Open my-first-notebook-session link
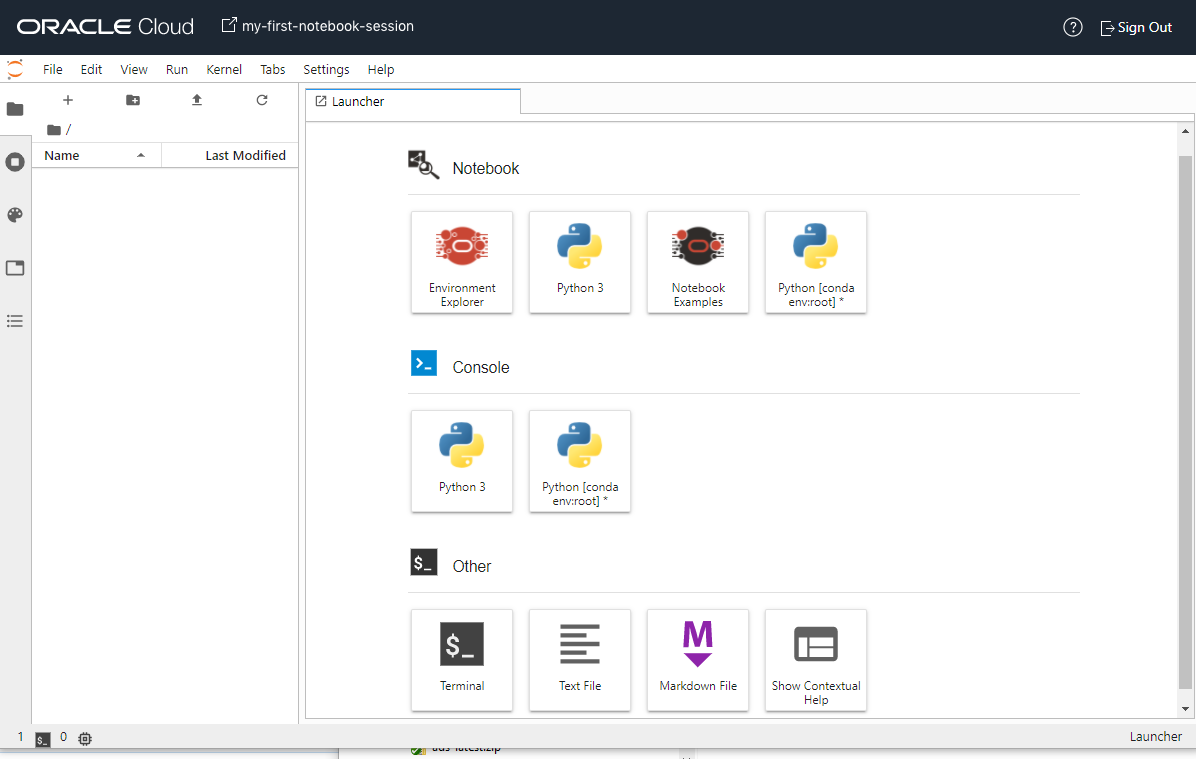This screenshot has height=759, width=1196. click(318, 26)
